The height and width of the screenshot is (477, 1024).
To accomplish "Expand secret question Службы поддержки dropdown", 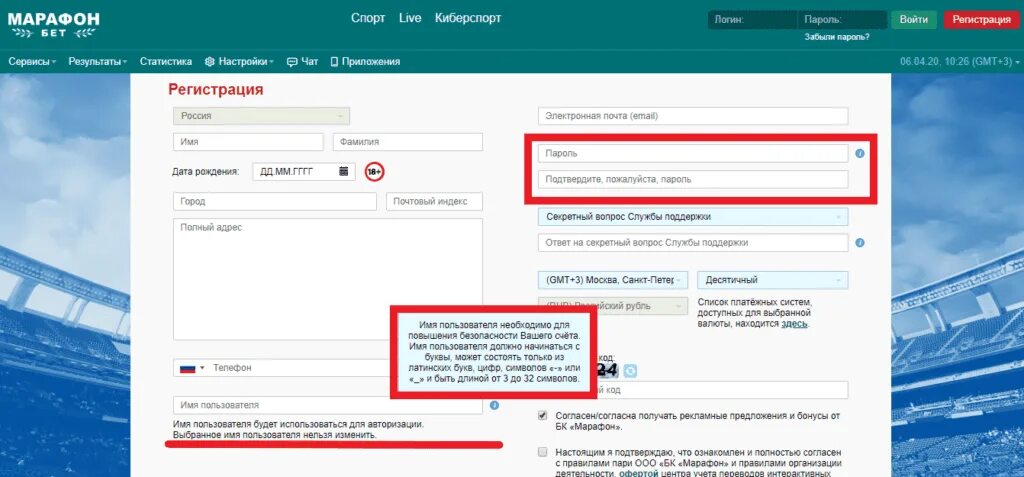I will 693,217.
